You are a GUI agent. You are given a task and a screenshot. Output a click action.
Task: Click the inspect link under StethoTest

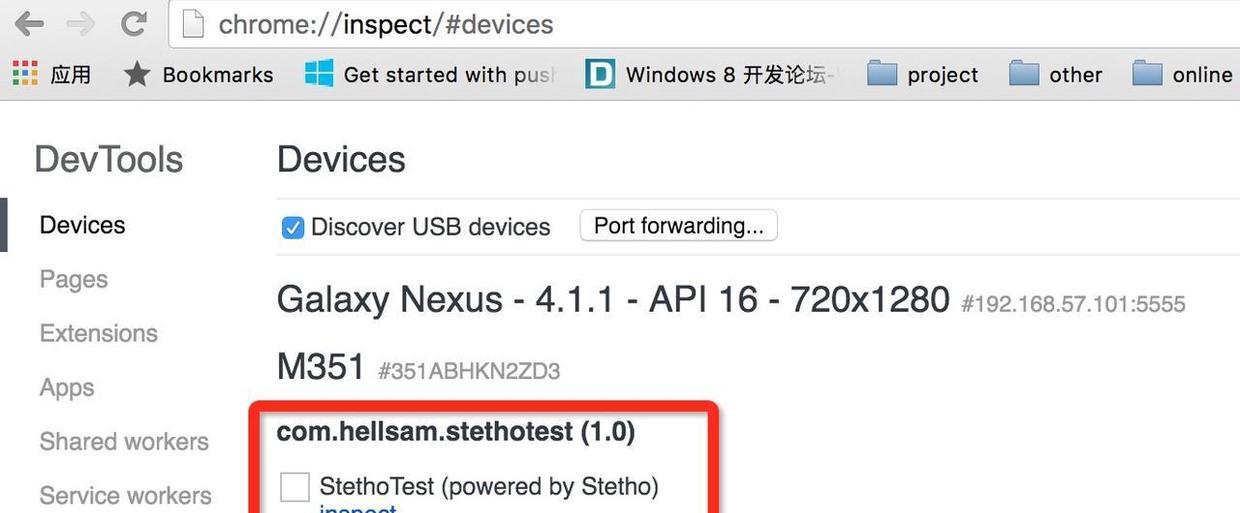coord(357,509)
